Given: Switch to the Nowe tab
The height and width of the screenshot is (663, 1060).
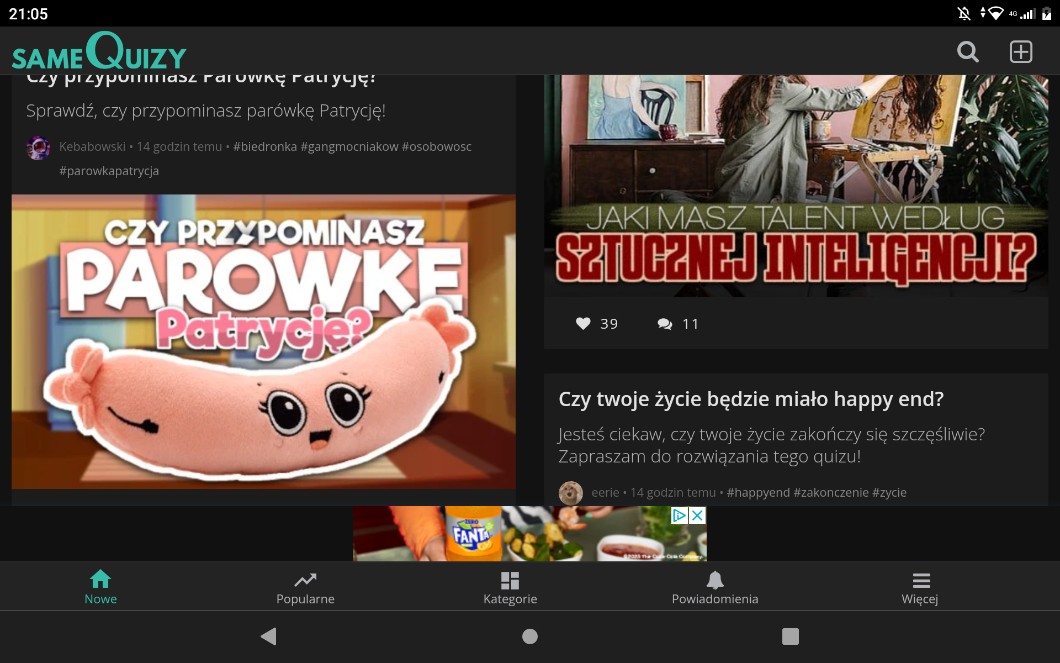Looking at the screenshot, I should point(100,587).
